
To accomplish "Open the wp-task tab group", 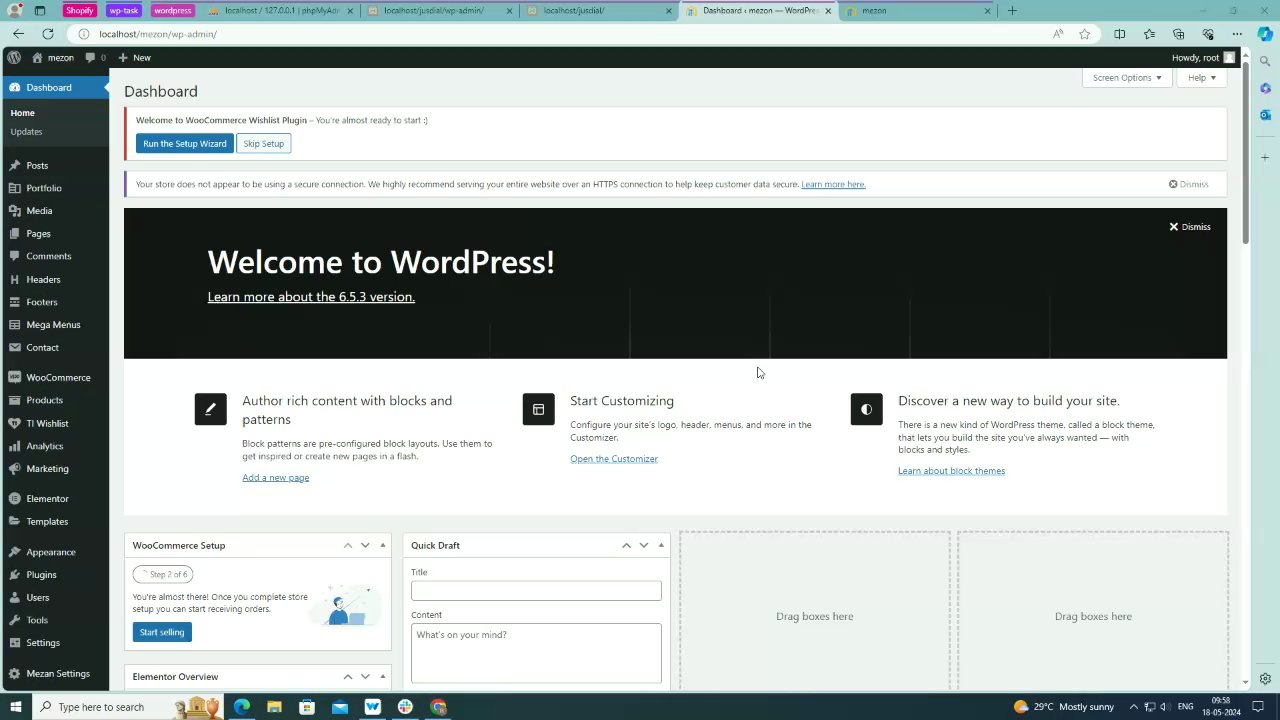I will (124, 11).
